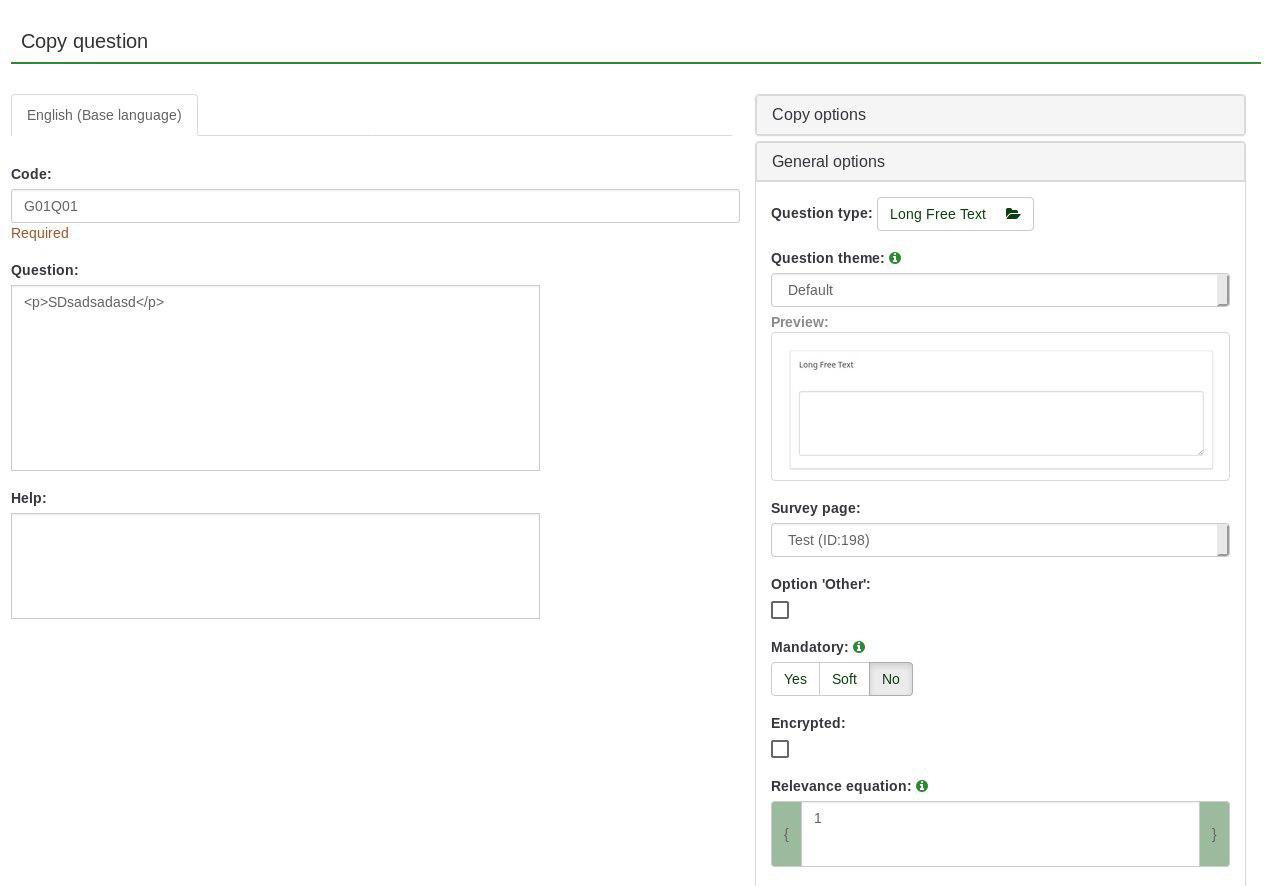The width and height of the screenshot is (1265, 886).
Task: Enable the Encrypted checkbox
Action: (780, 749)
